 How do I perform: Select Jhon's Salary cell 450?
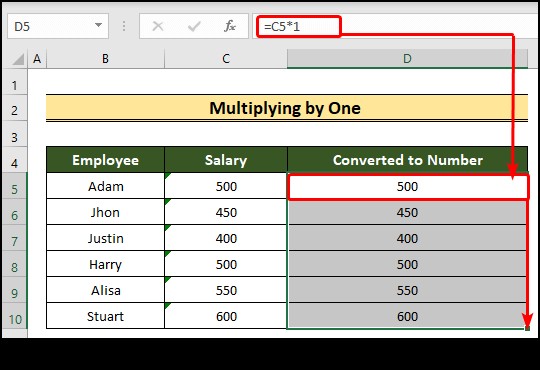pos(226,212)
